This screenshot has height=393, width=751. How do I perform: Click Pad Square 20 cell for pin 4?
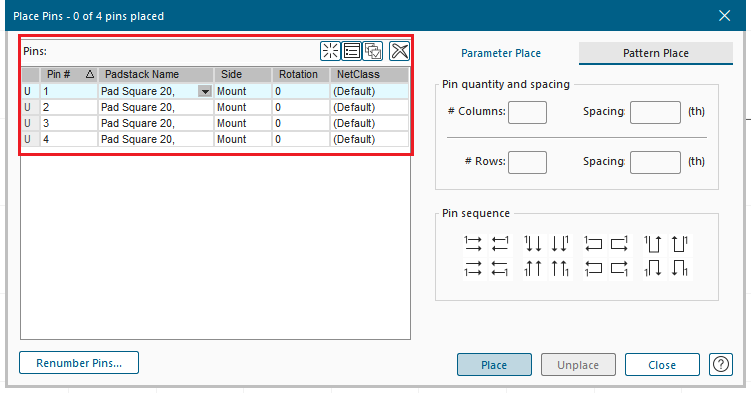[x=156, y=139]
